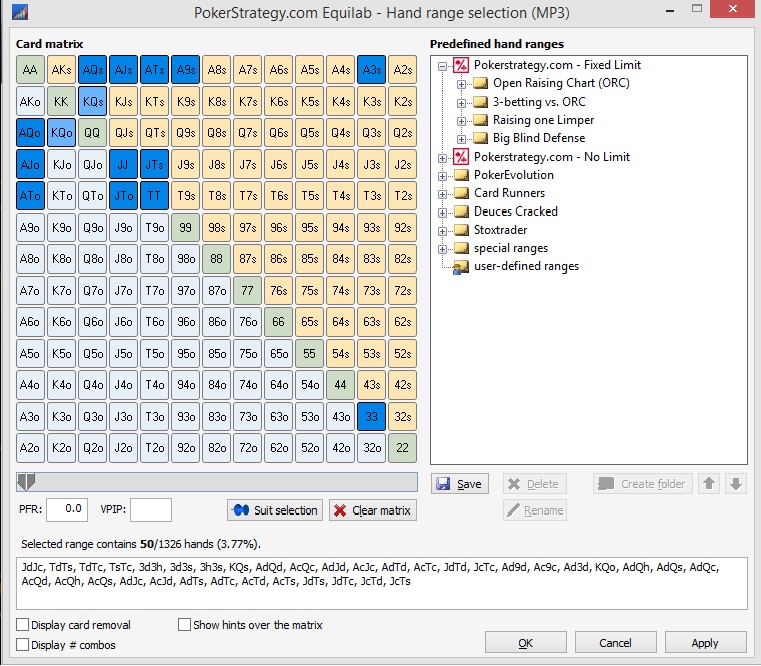Click the Save button label

469,484
